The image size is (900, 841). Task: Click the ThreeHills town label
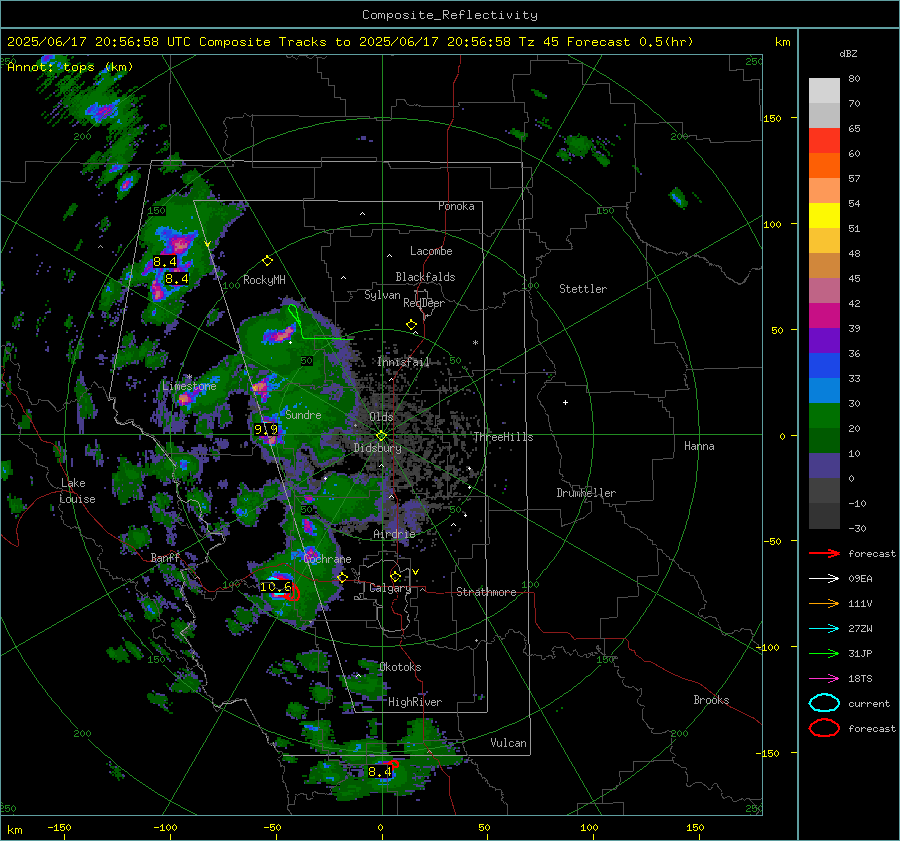tap(503, 437)
